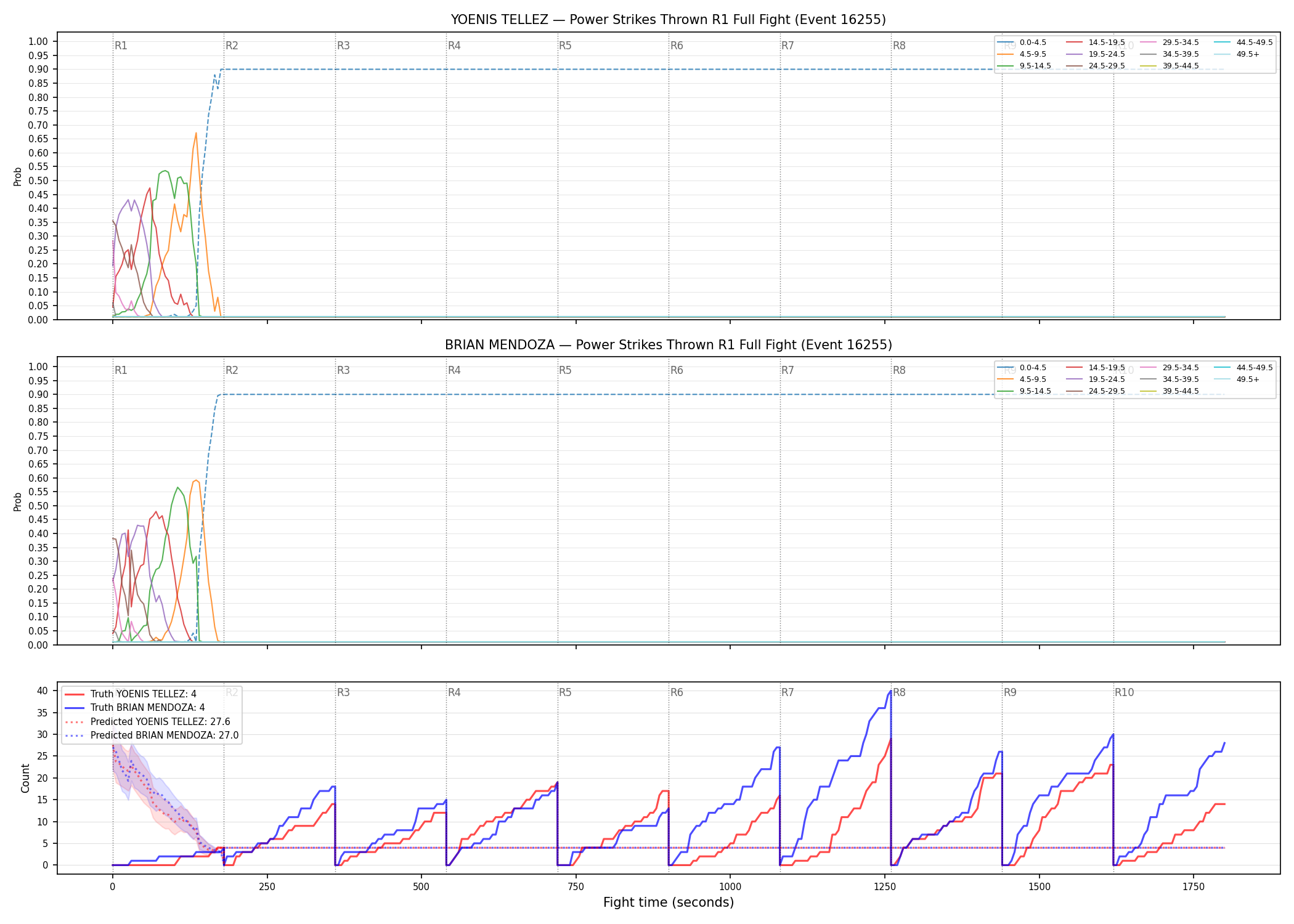Select the R5 label in Brian Mendoza chart
Image resolution: width=1294 pixels, height=924 pixels.
pos(565,370)
